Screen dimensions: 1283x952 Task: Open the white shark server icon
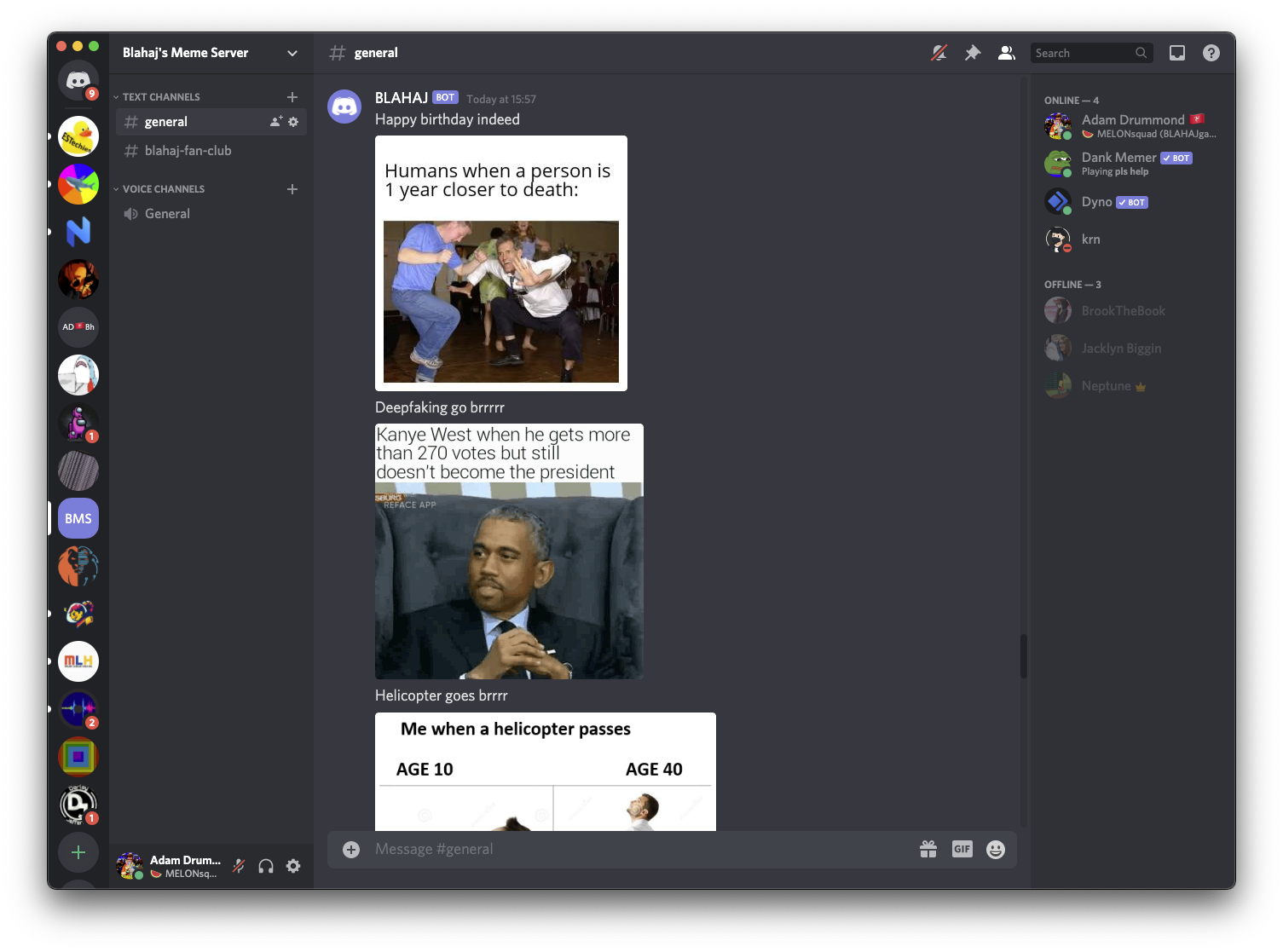[78, 375]
